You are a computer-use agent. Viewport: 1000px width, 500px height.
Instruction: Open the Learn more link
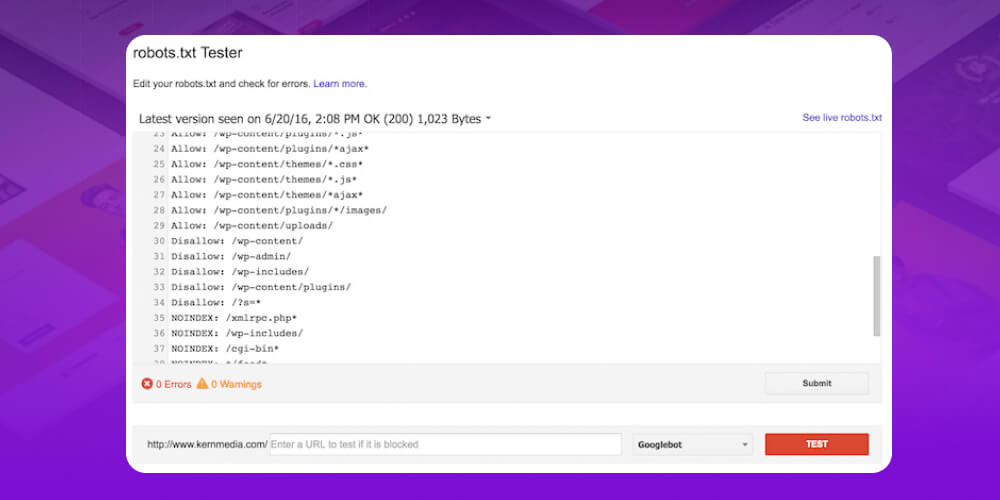coord(340,84)
